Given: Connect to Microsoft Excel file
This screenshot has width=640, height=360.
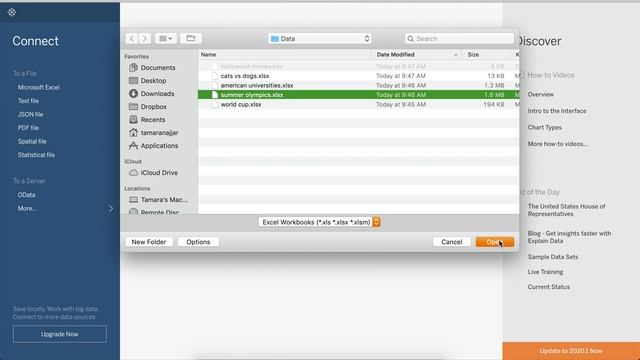Looking at the screenshot, I should pos(38,87).
